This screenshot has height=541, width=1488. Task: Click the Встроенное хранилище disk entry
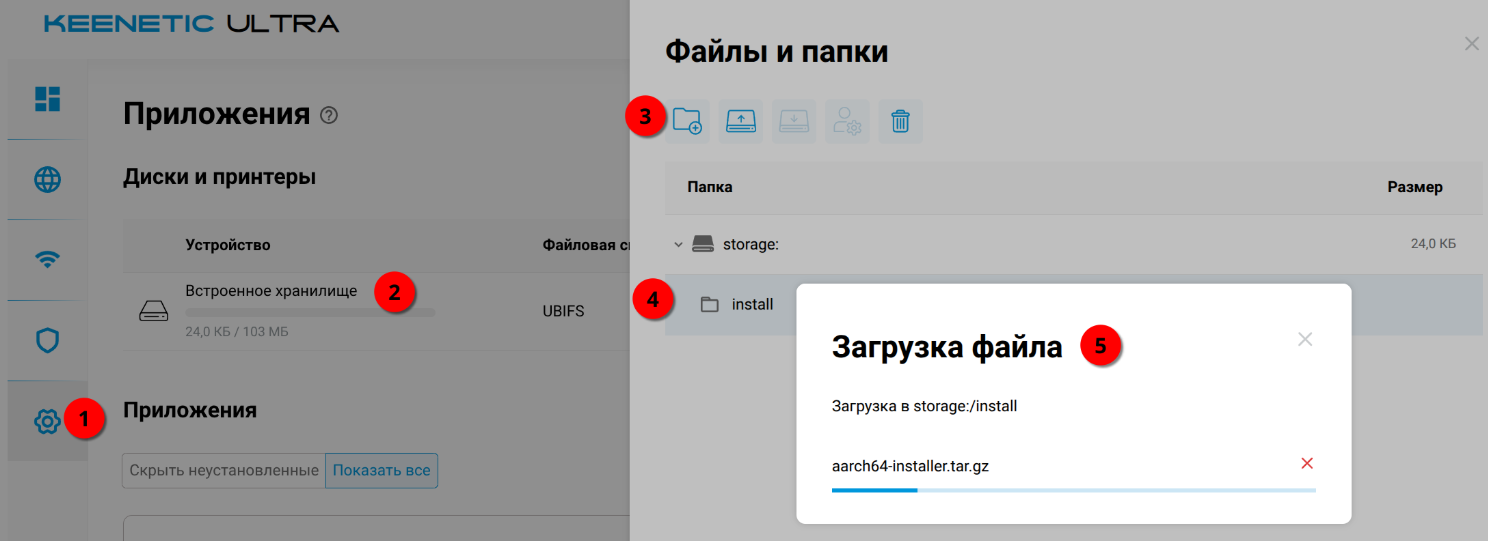[271, 291]
